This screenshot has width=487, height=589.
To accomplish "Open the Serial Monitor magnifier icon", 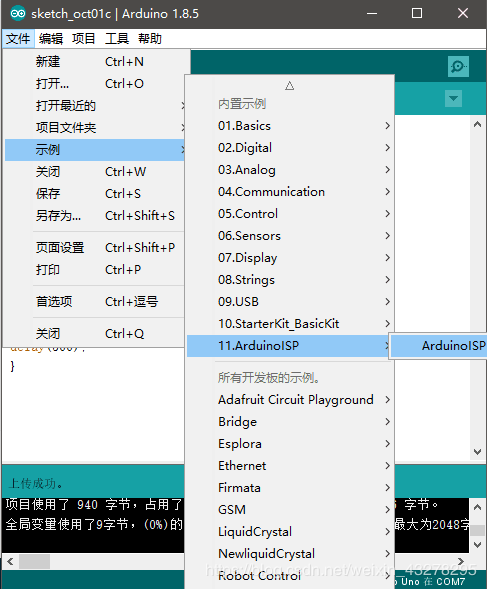I will (458, 66).
